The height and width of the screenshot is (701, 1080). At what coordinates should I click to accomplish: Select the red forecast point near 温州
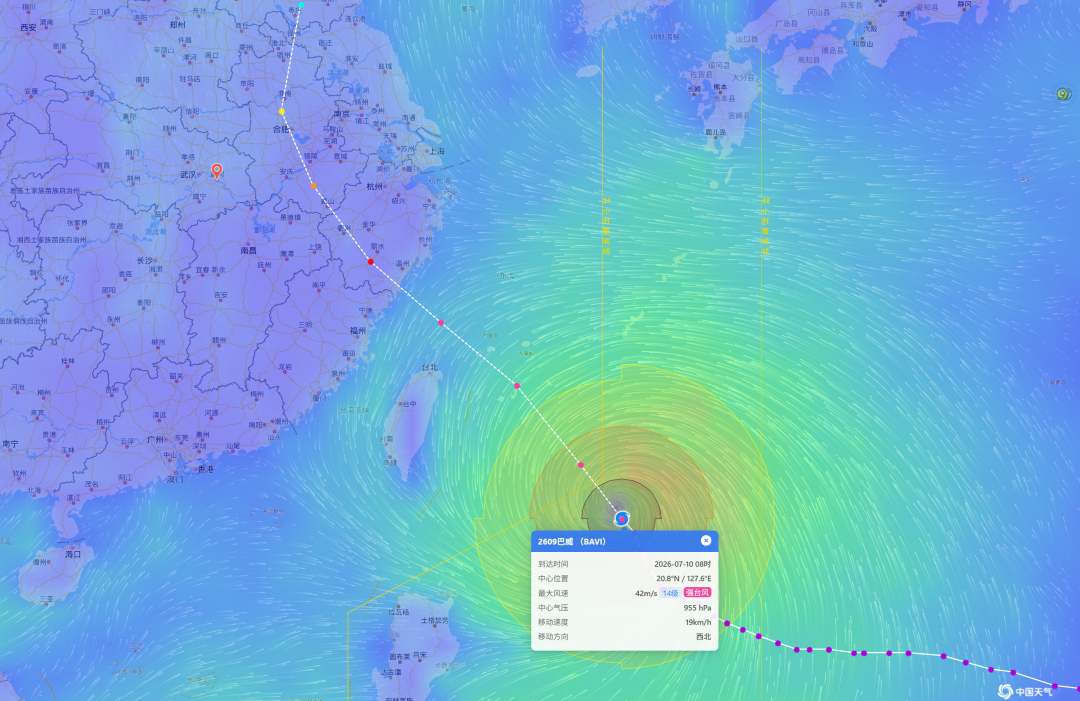[x=371, y=262]
